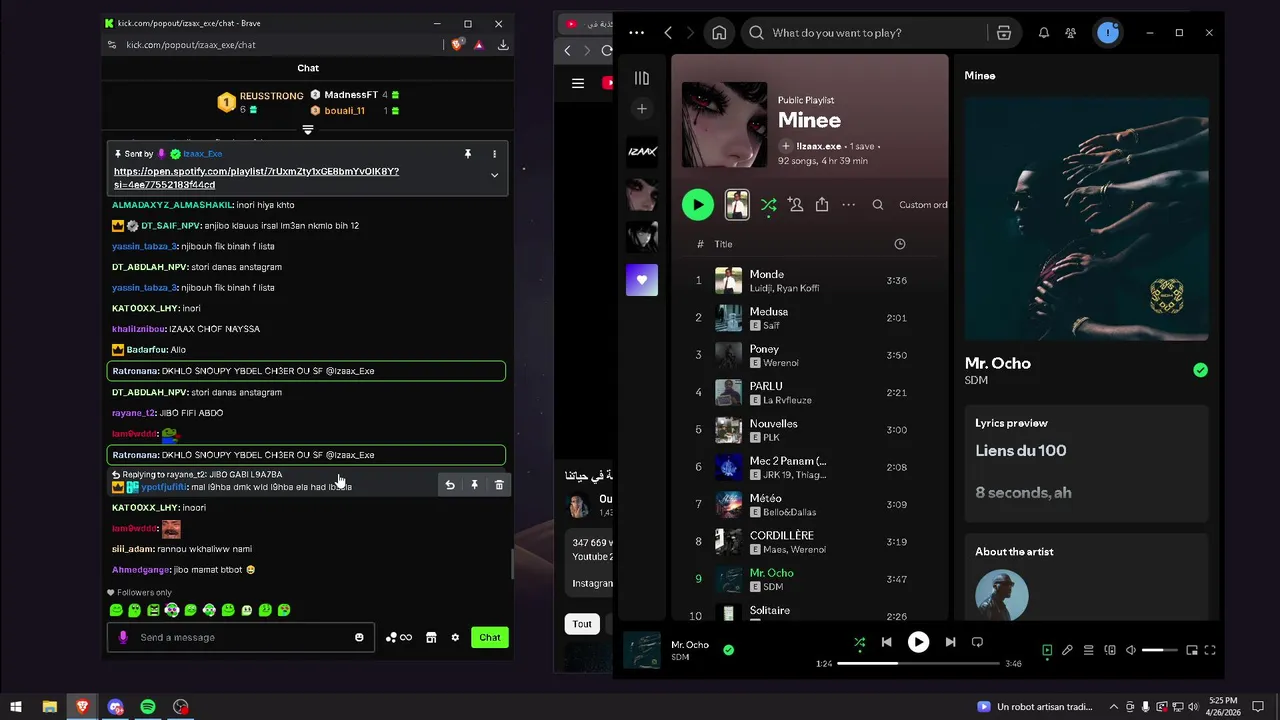Viewport: 1280px width, 720px height.
Task: Create a new playlist with sidebar plus button
Action: (642, 109)
